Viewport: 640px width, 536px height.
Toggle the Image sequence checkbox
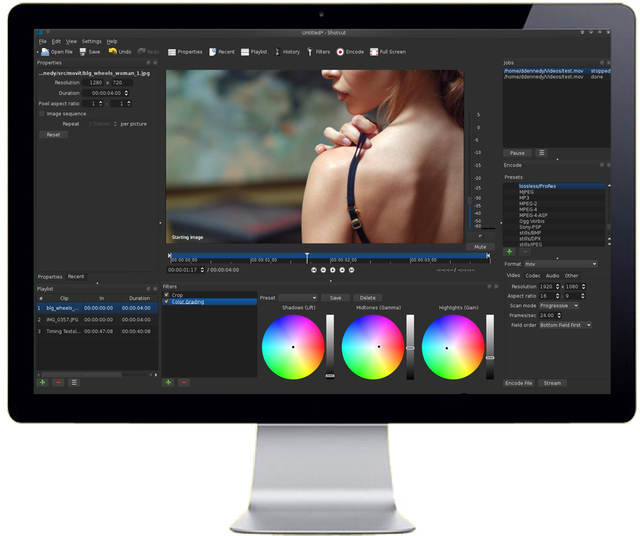click(42, 113)
